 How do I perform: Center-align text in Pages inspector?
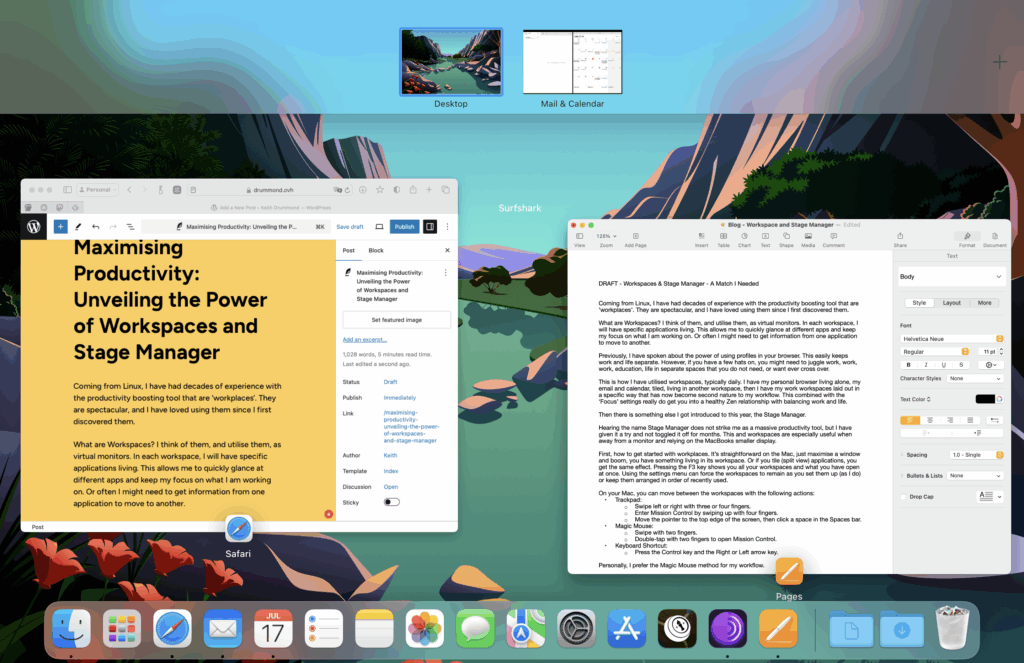tap(930, 420)
